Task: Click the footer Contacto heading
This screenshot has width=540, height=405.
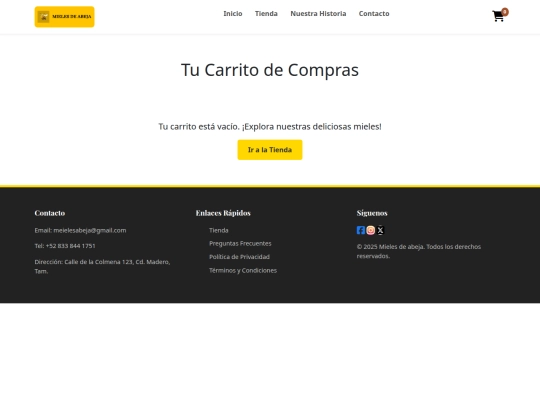Action: click(x=50, y=213)
